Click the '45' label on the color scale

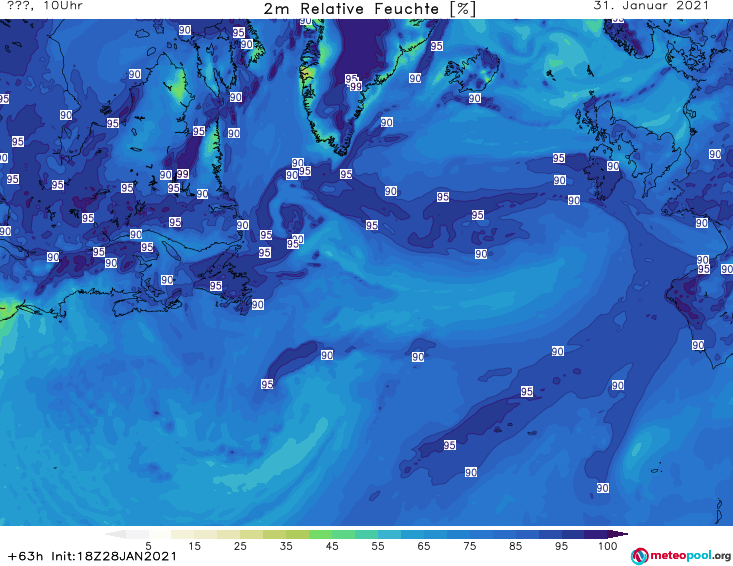click(x=331, y=546)
